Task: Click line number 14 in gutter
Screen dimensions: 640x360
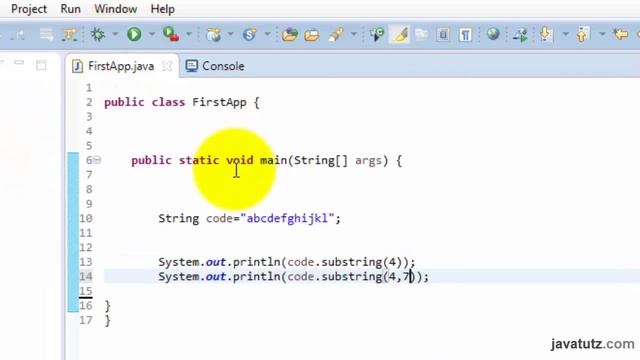Action: tap(86, 277)
